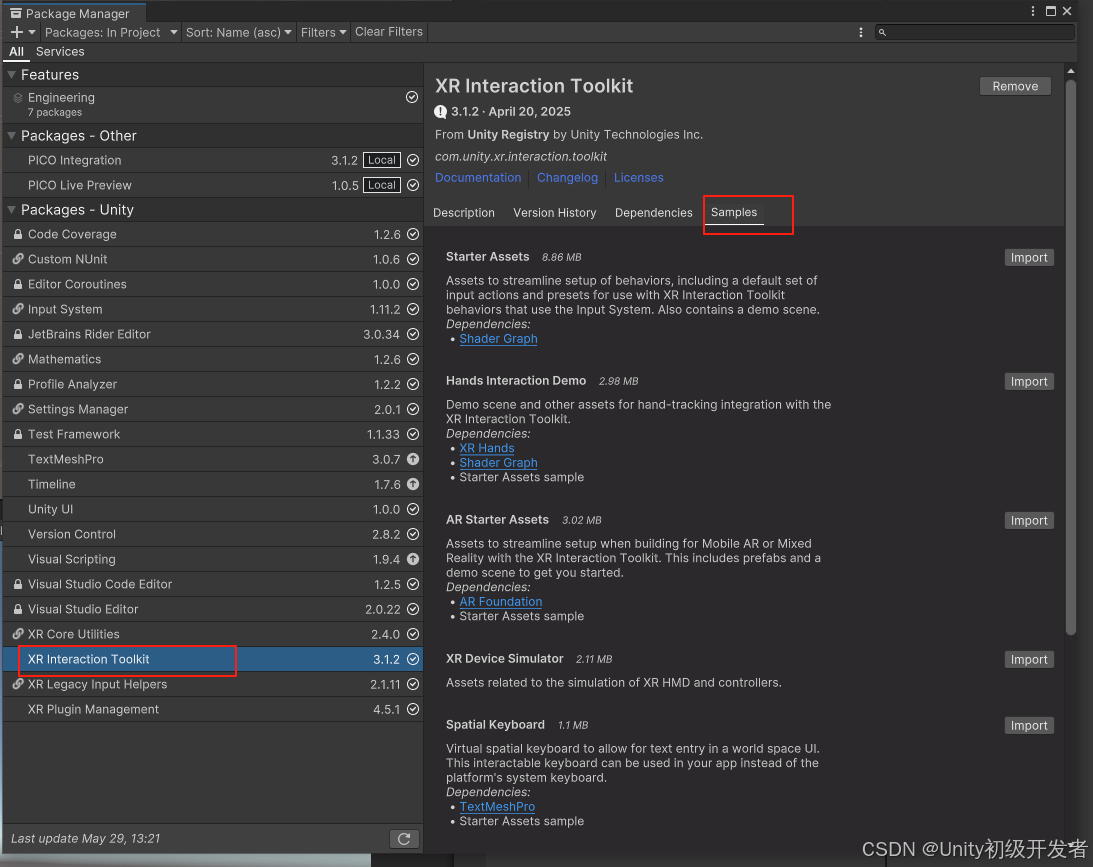
Task: Click the add package plus icon
Action: click(17, 32)
